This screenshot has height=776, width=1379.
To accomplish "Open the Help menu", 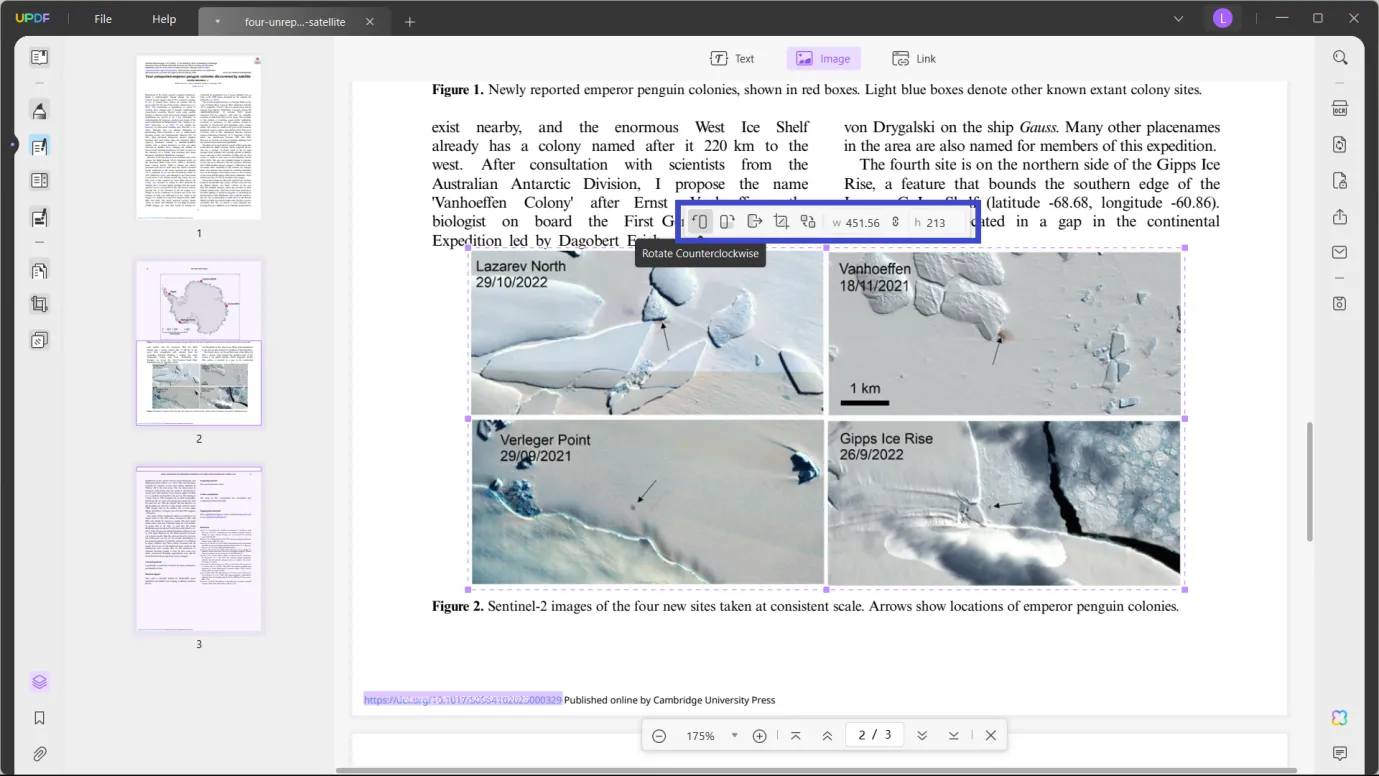I will coord(164,19).
